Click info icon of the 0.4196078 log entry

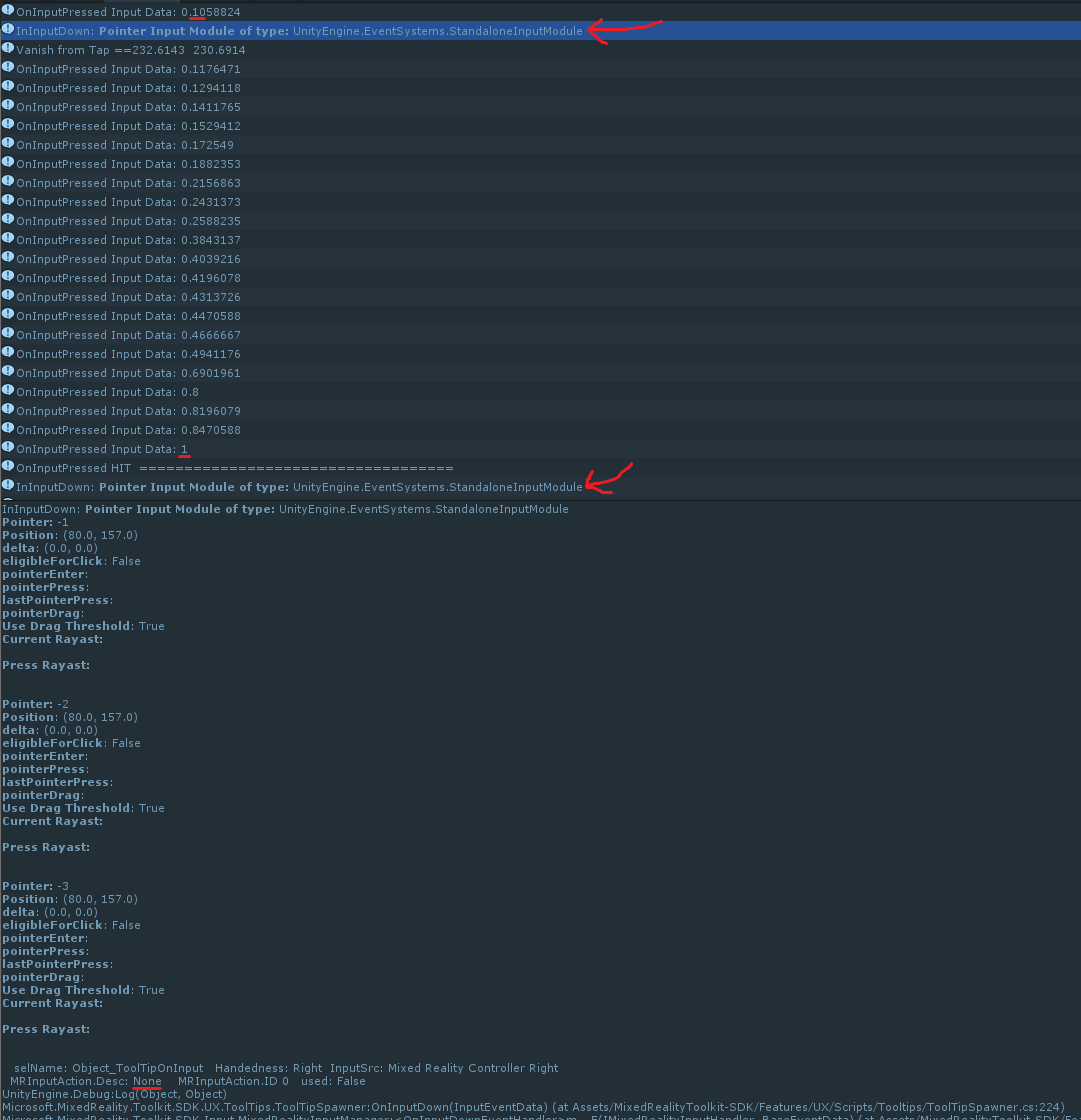8,276
